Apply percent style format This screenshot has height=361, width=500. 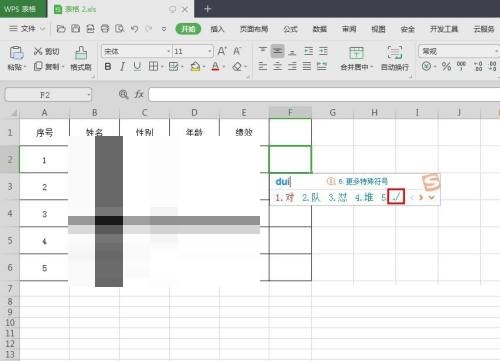coord(446,66)
